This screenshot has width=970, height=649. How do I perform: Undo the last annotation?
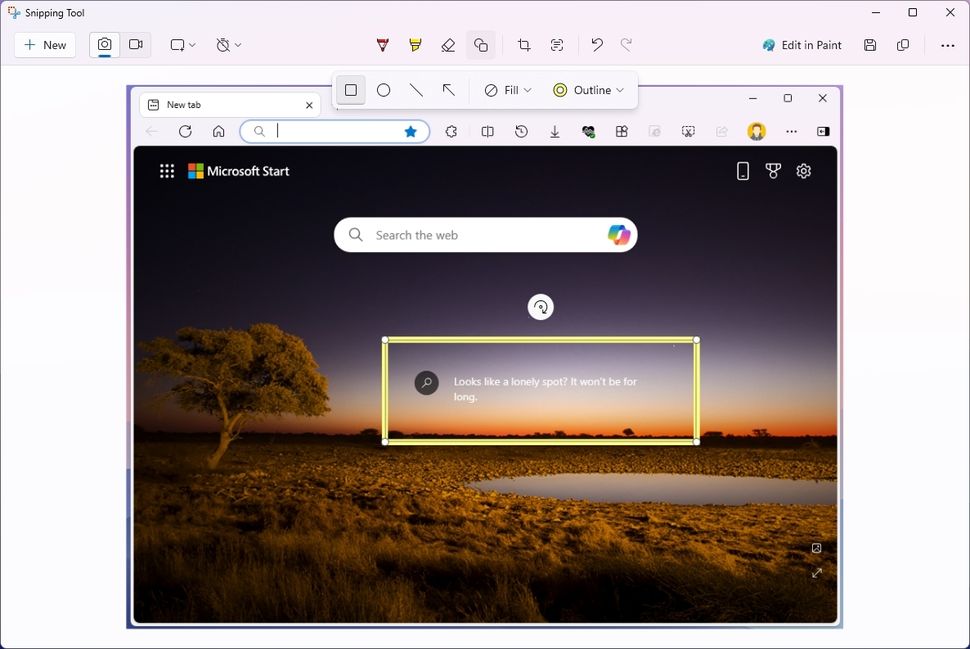tap(597, 45)
